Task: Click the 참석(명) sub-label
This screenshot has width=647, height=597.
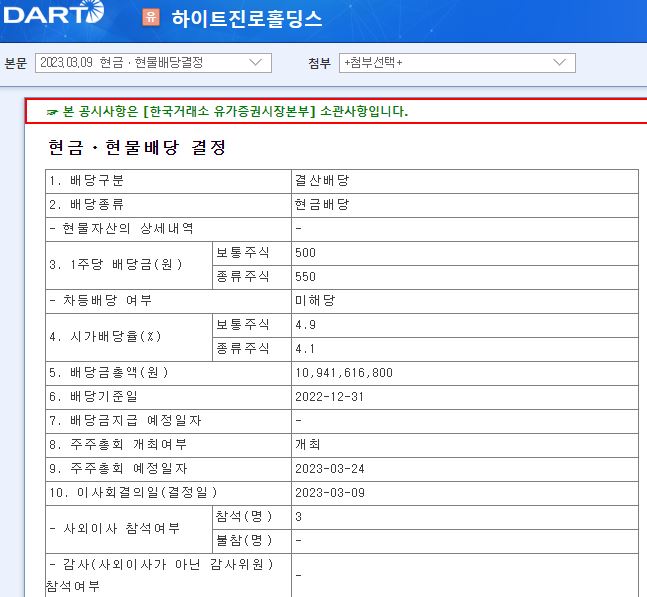Action: [244, 517]
